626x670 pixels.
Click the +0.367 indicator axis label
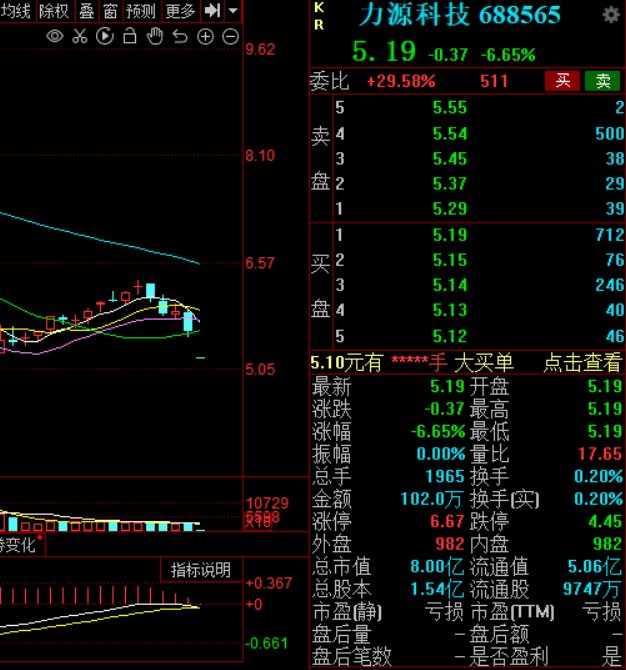[x=269, y=583]
